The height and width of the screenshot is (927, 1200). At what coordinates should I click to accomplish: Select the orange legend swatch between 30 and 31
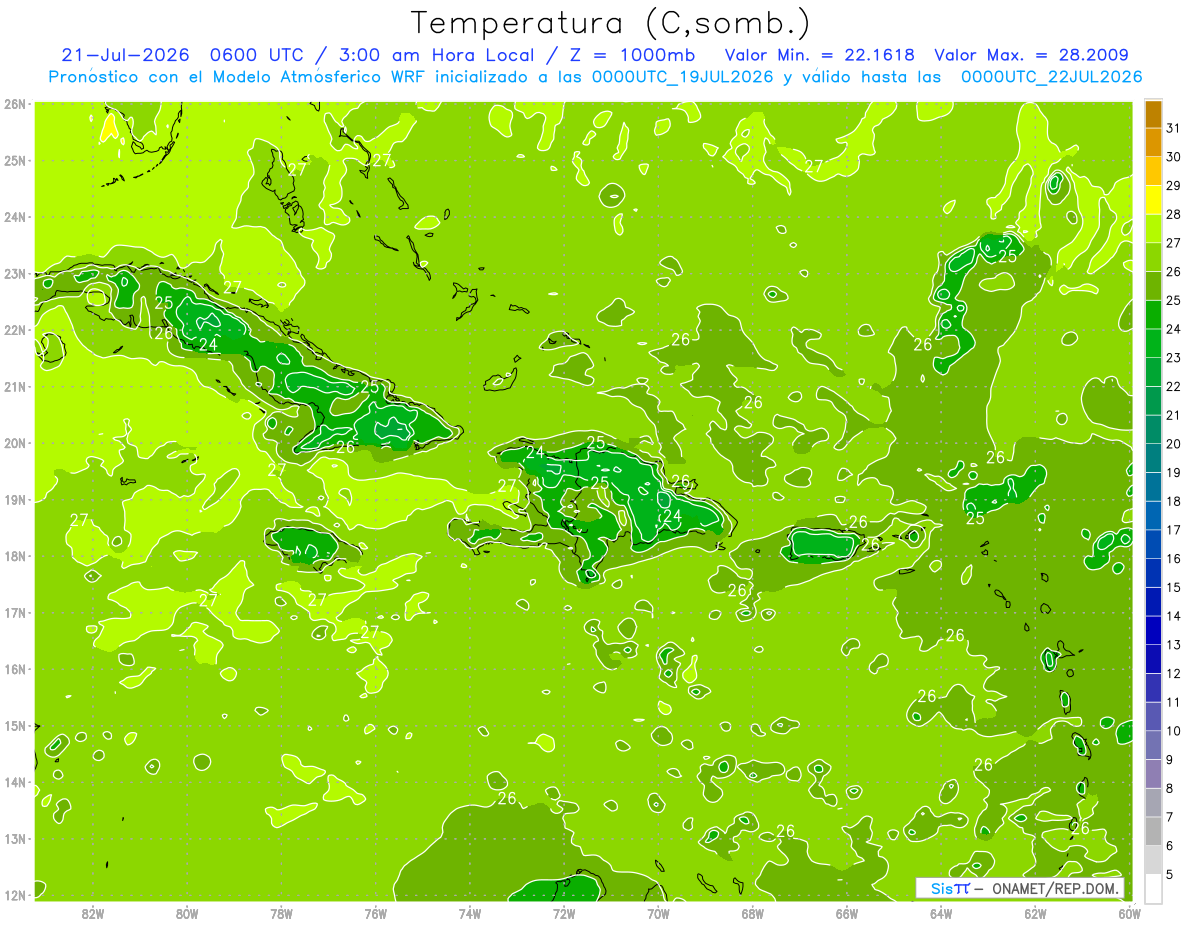(1153, 142)
